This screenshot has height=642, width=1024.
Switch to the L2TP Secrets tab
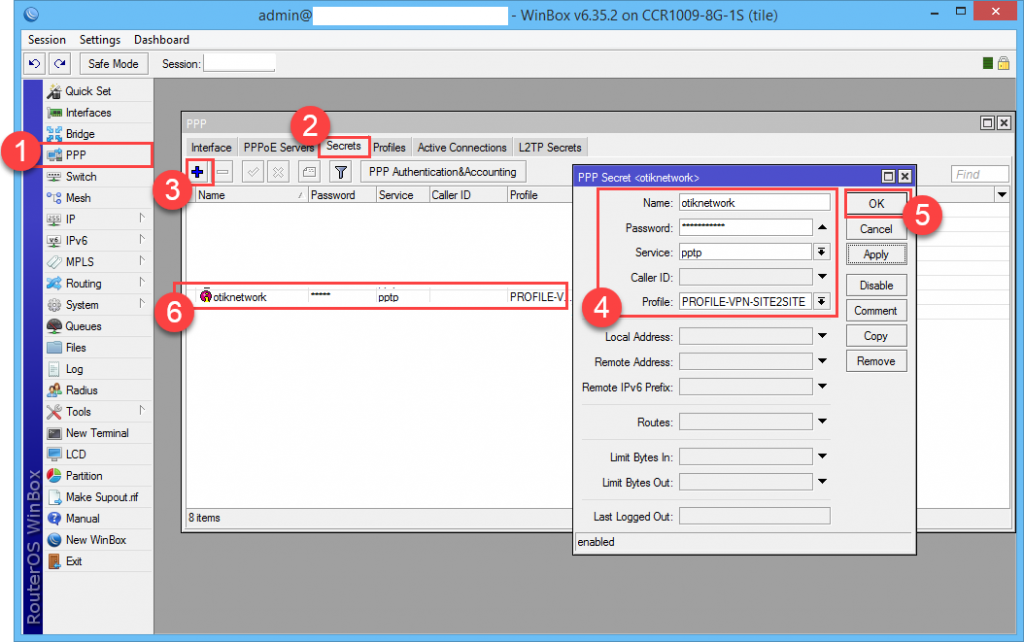point(550,148)
